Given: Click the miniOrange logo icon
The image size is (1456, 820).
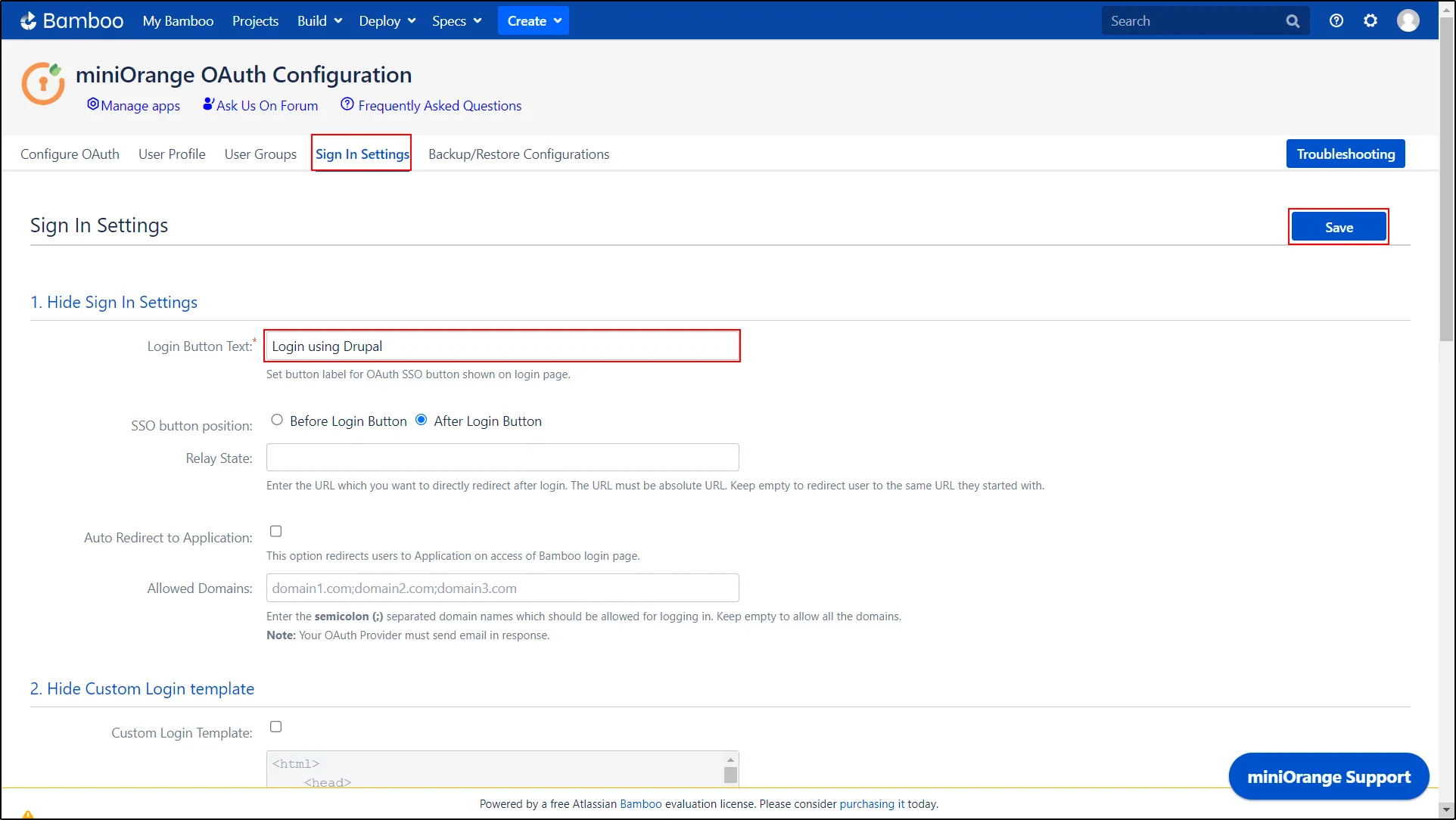Looking at the screenshot, I should (x=43, y=83).
